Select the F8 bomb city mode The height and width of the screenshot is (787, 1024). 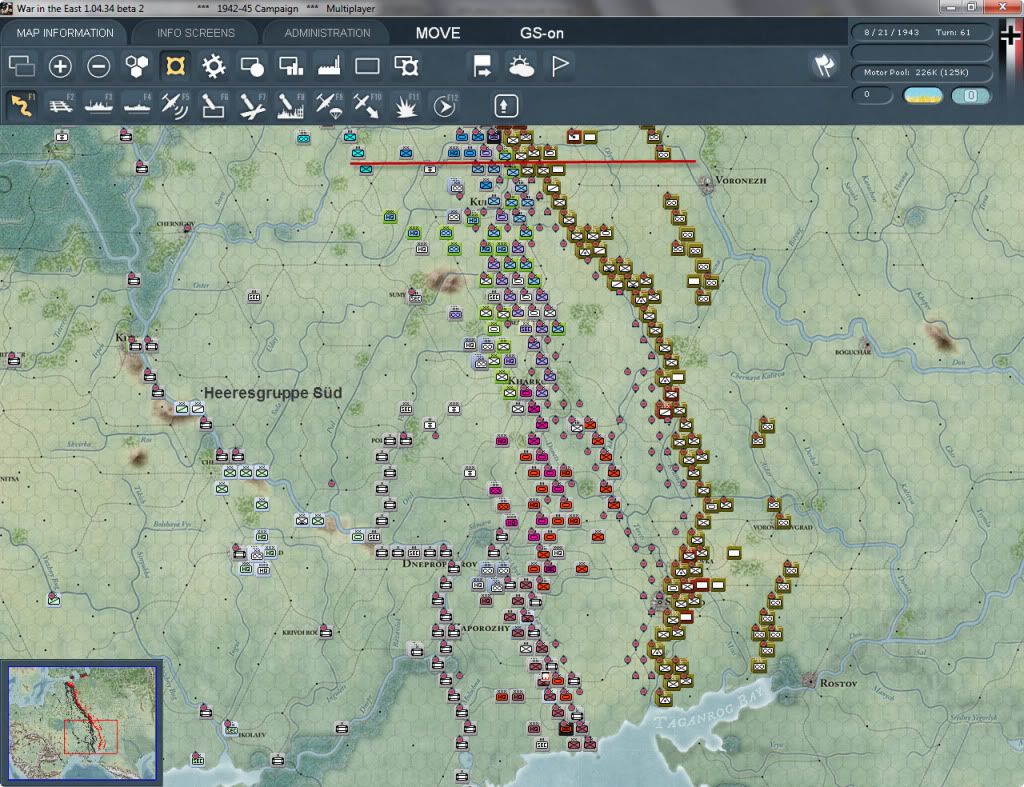coord(291,105)
